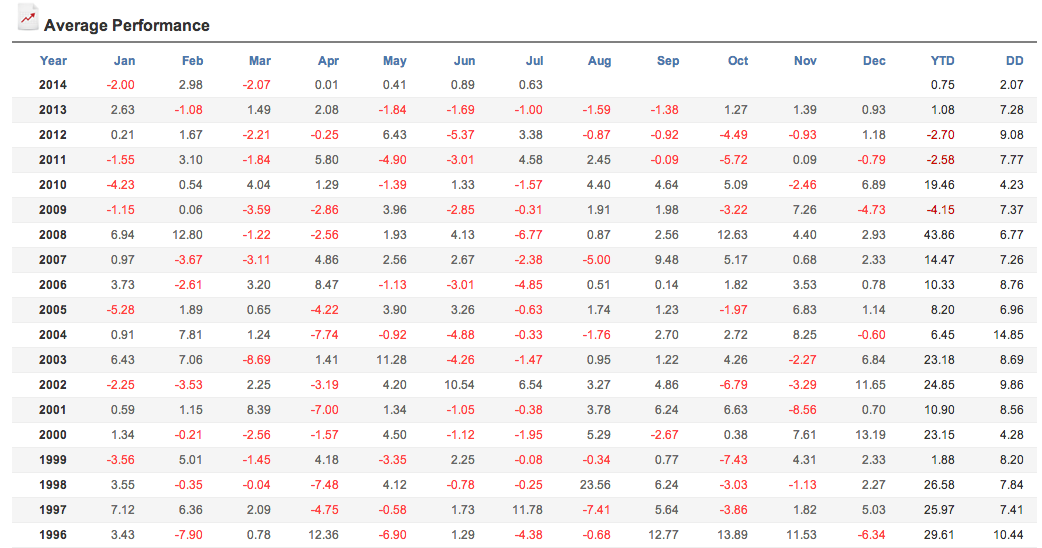Image resolution: width=1042 pixels, height=548 pixels.
Task: Click the 2013 year row label
Action: click(52, 110)
